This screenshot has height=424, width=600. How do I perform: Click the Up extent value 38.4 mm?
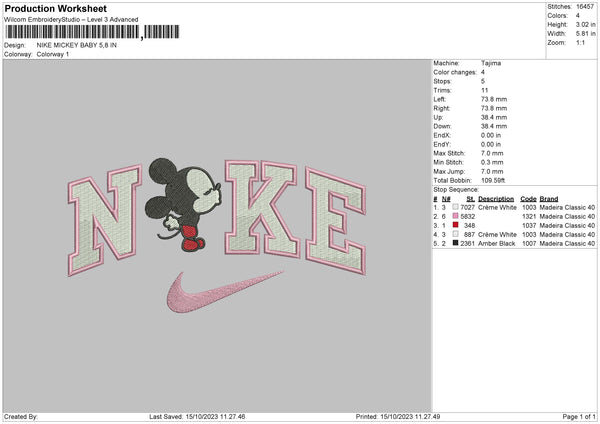[x=494, y=117]
